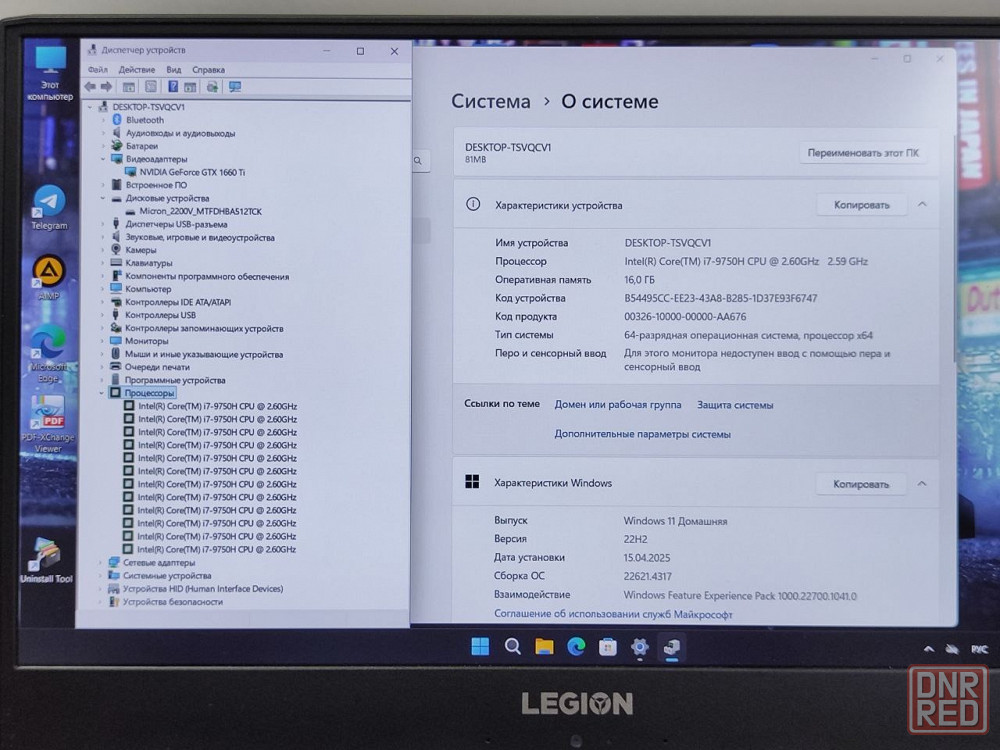Image resolution: width=1000 pixels, height=750 pixels.
Task: Click Переименовать этот ПК button
Action: (x=863, y=153)
